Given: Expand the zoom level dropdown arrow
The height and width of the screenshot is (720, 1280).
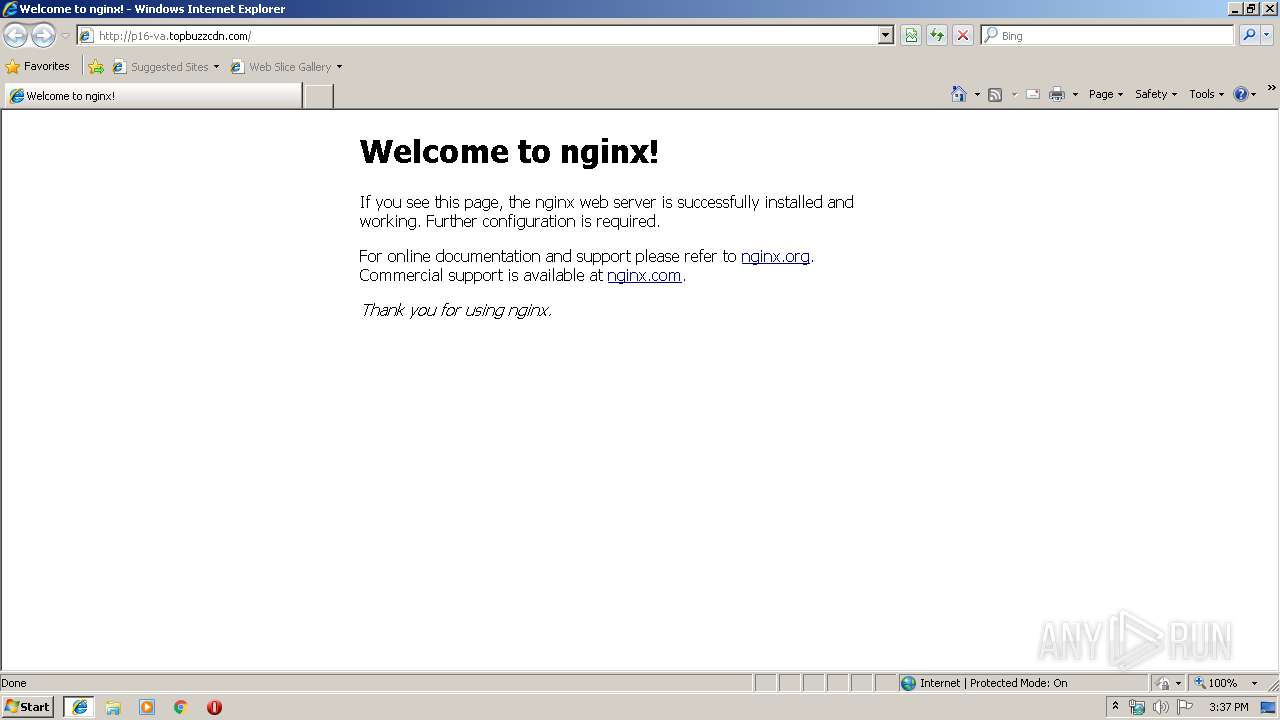Looking at the screenshot, I should (1254, 683).
